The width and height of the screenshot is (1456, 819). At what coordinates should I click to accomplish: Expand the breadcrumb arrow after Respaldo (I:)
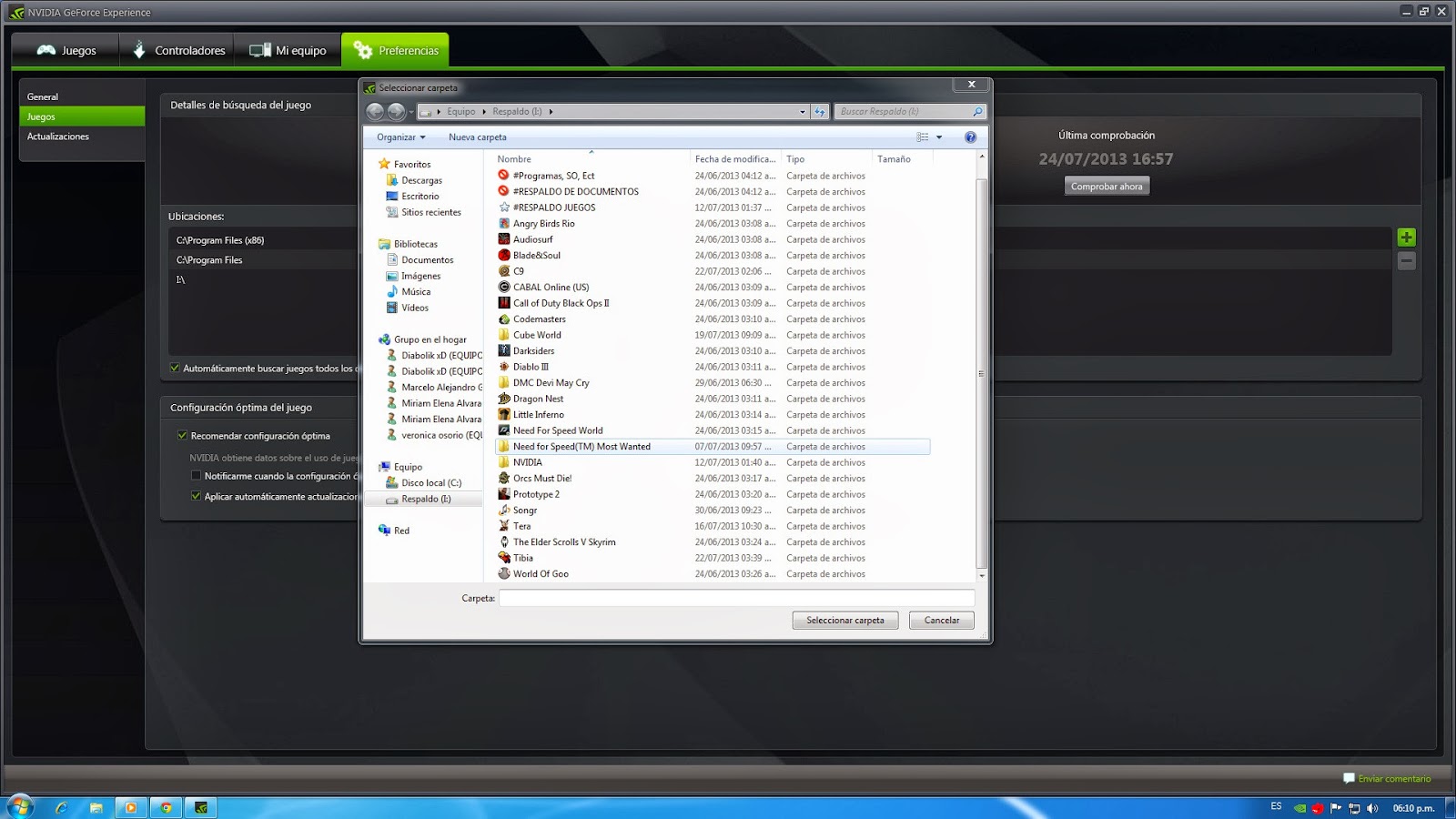(551, 112)
